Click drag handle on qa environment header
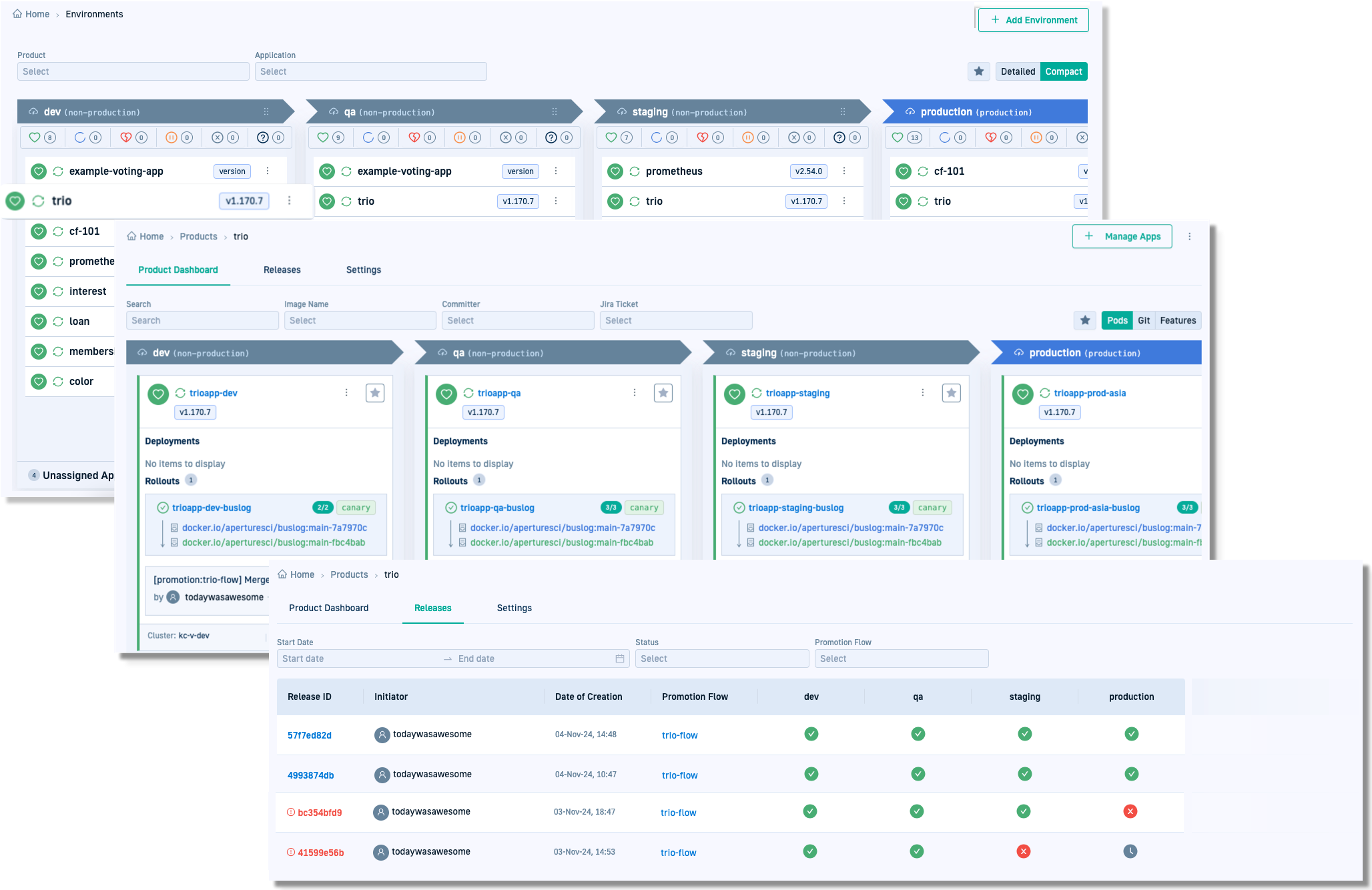This screenshot has width=1372, height=890. coord(555,112)
